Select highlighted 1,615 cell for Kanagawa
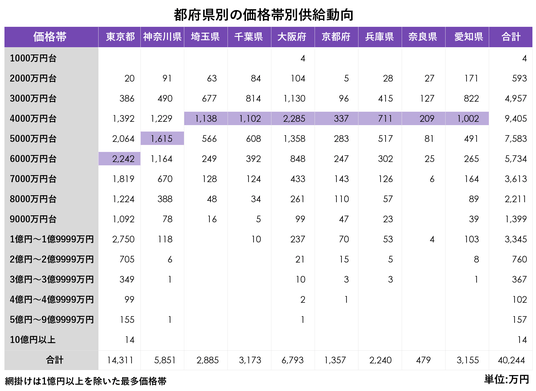Screen dimensions: 536x391 [x=162, y=138]
